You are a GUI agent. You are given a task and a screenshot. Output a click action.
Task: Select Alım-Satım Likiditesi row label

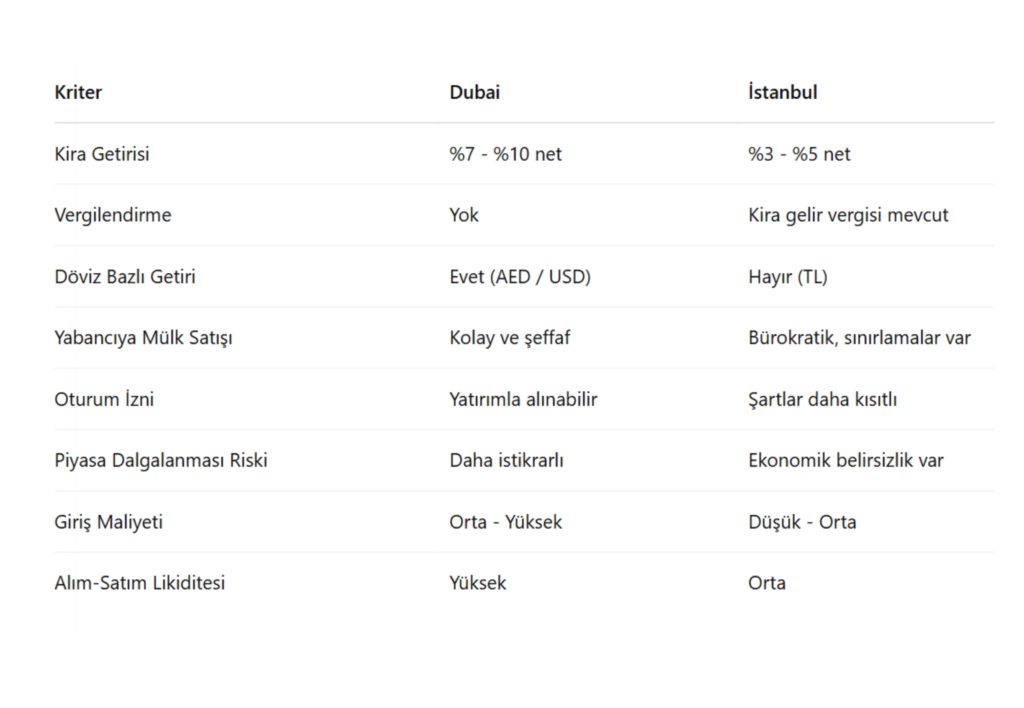coord(139,583)
